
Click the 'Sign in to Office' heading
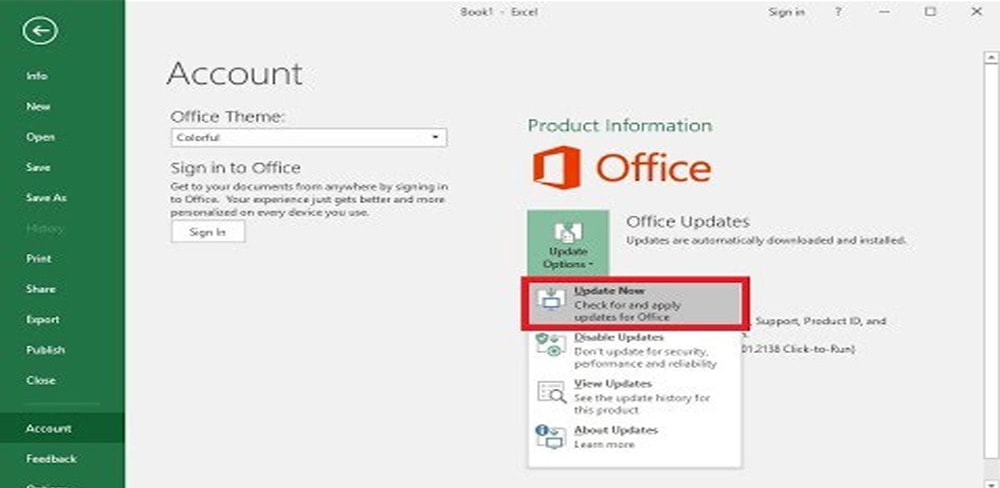point(235,168)
